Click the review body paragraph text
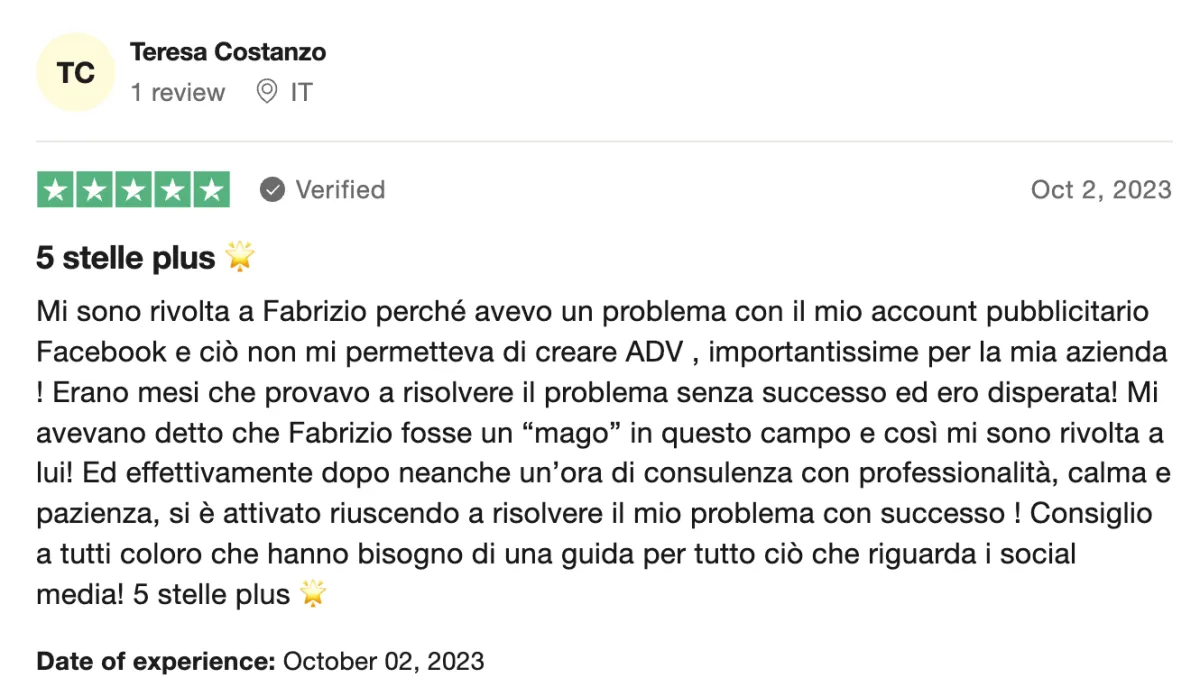 click(600, 453)
